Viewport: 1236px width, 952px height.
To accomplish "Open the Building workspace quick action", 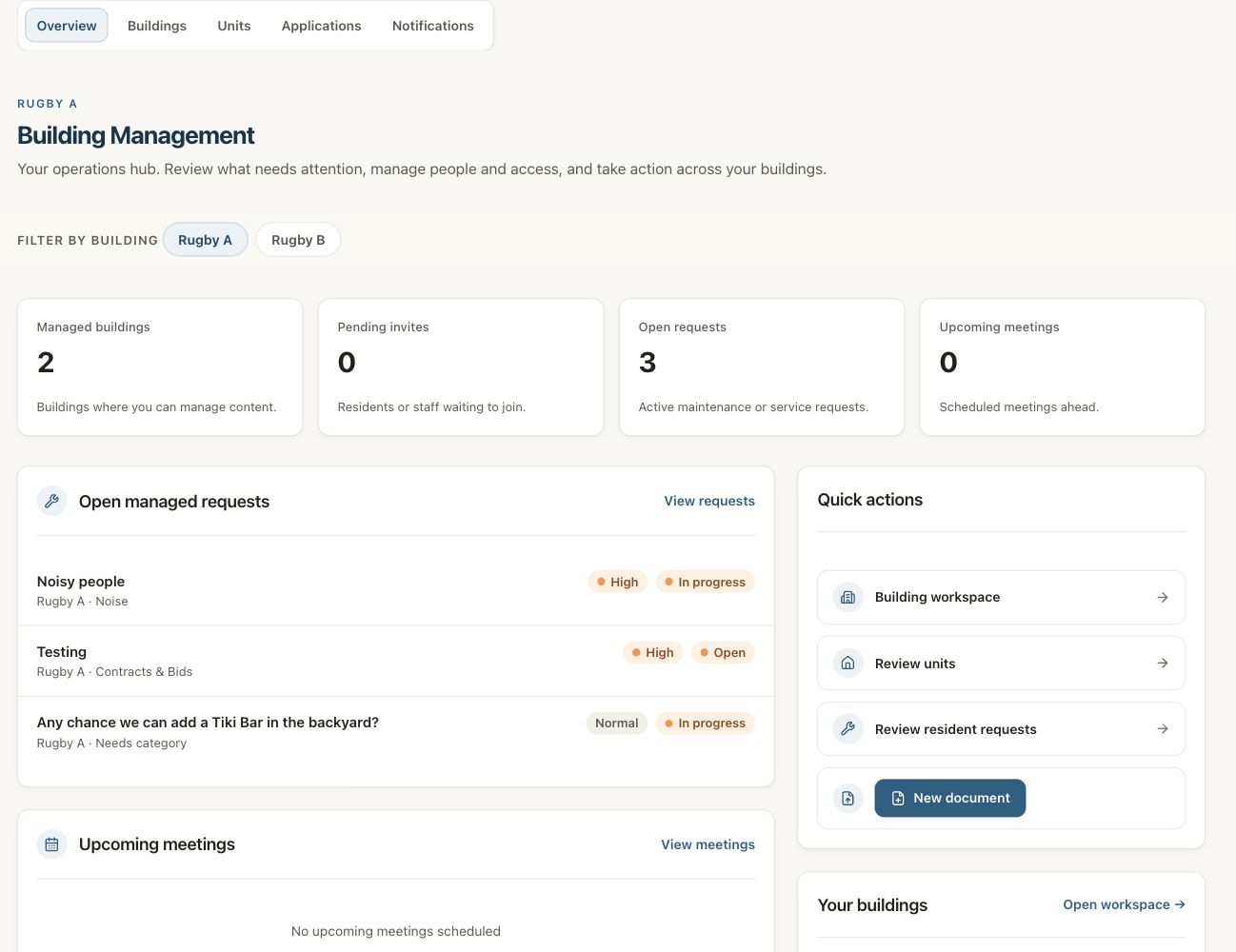I will (1002, 598).
